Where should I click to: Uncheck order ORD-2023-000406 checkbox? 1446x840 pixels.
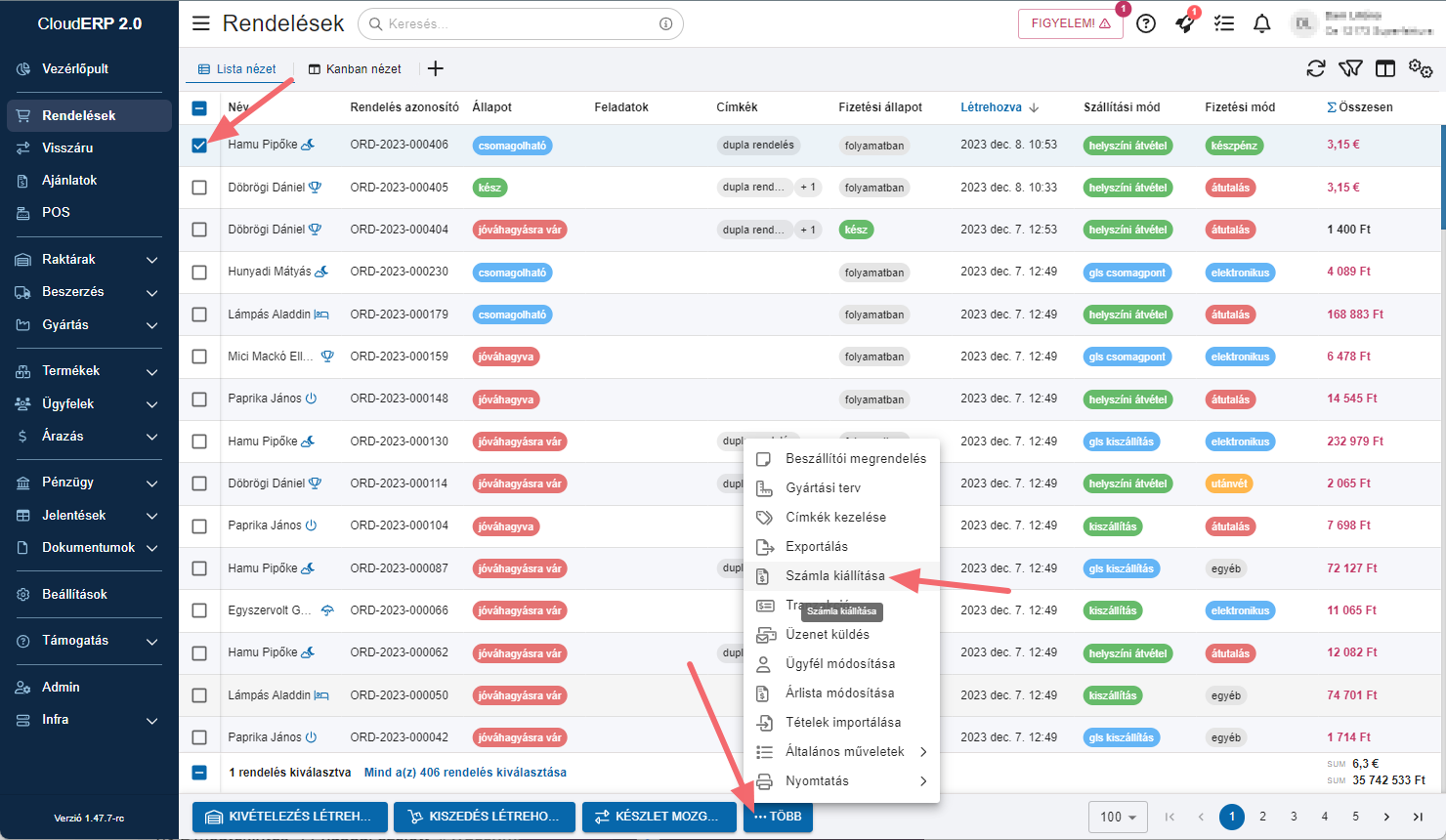199,145
